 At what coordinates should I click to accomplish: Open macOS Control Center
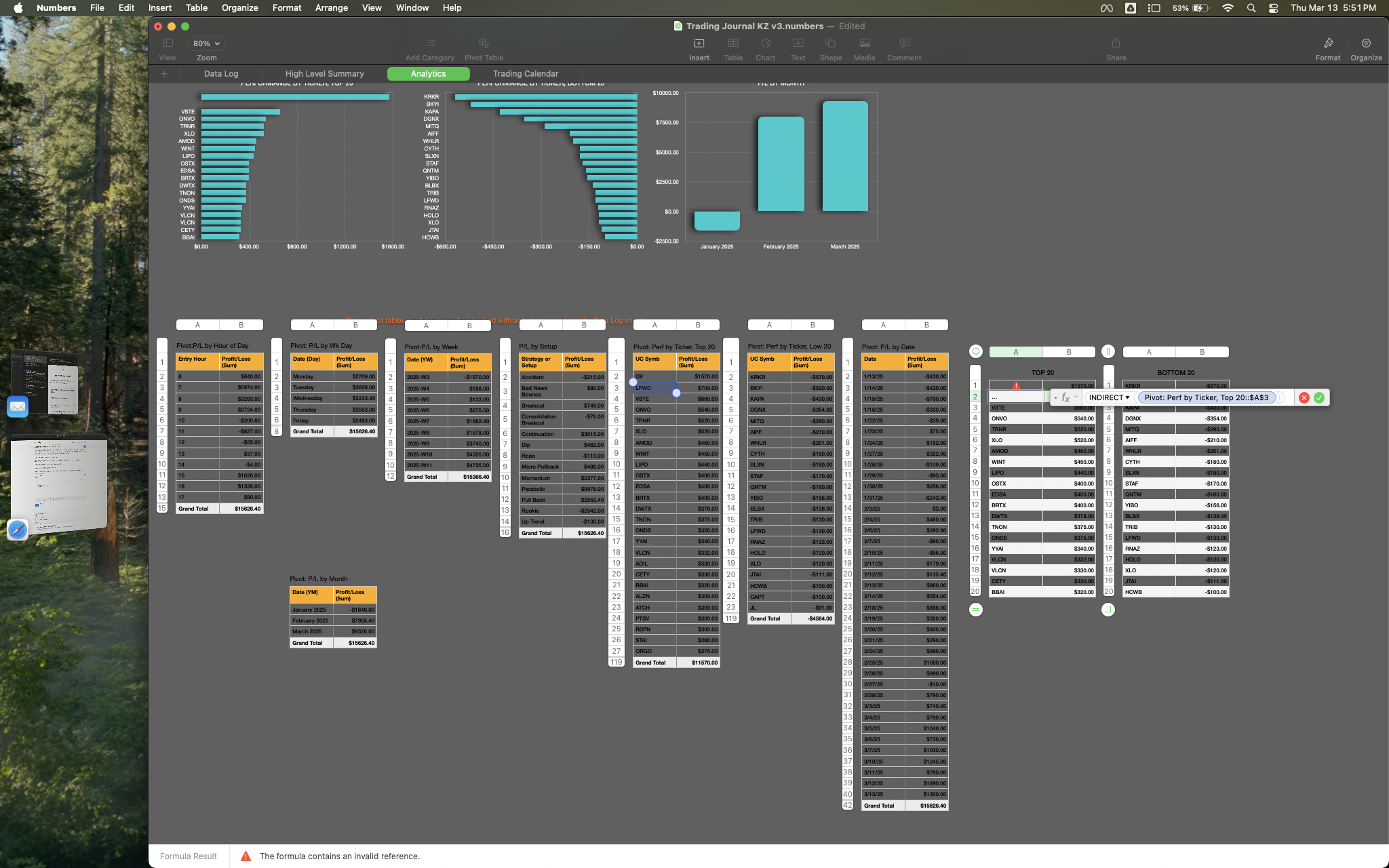[1273, 8]
